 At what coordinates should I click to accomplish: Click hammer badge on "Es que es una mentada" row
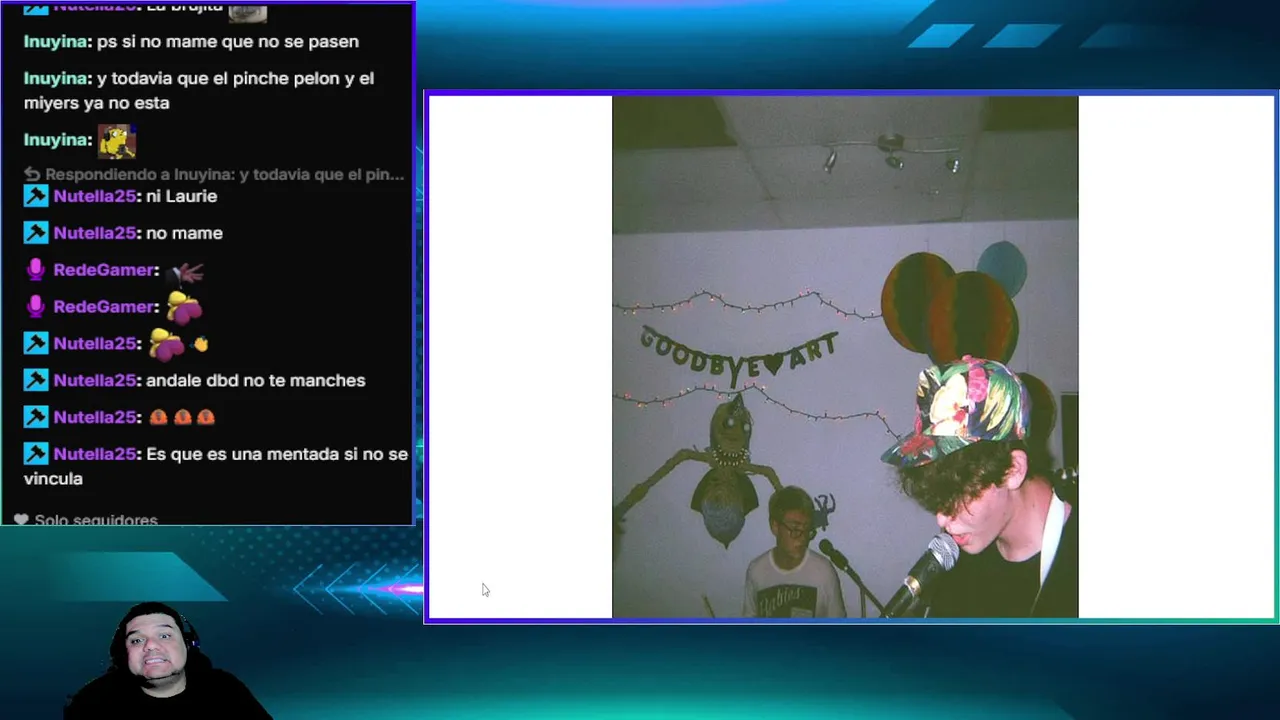pos(36,454)
